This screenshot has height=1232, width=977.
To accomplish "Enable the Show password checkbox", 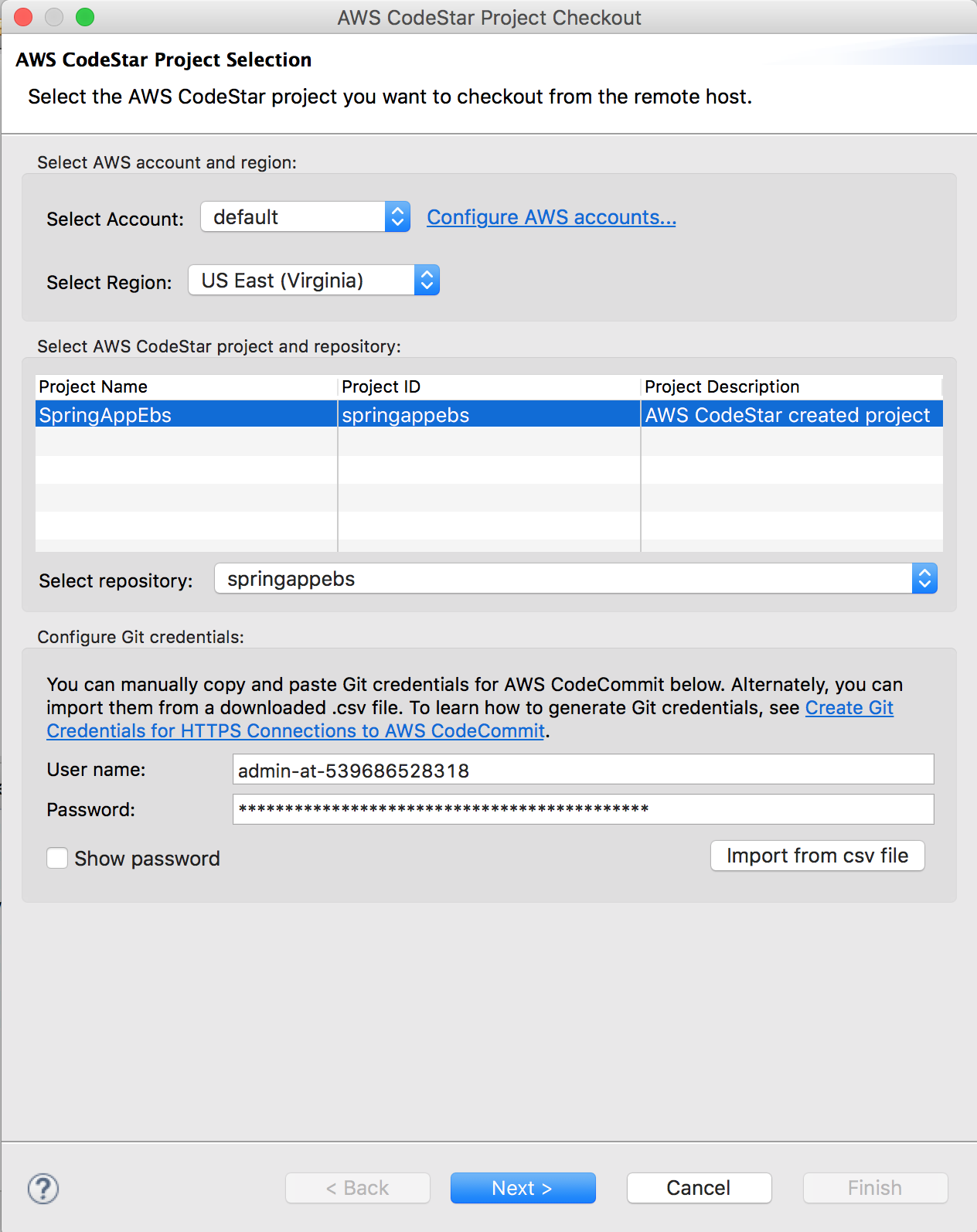I will [57, 858].
